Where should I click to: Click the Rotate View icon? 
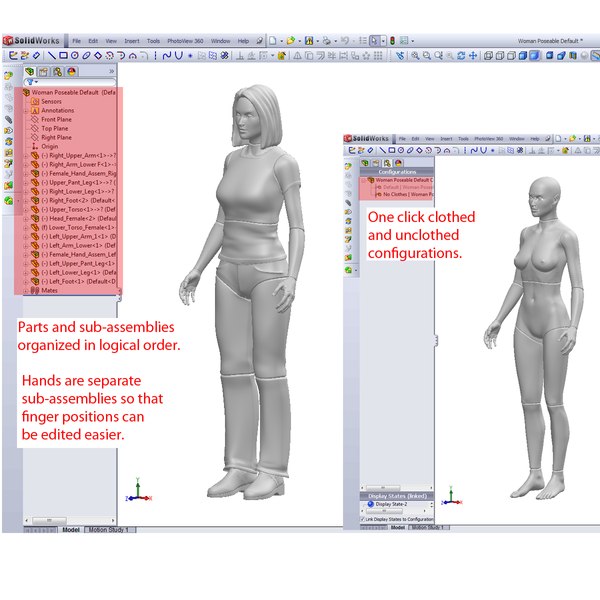point(461,56)
